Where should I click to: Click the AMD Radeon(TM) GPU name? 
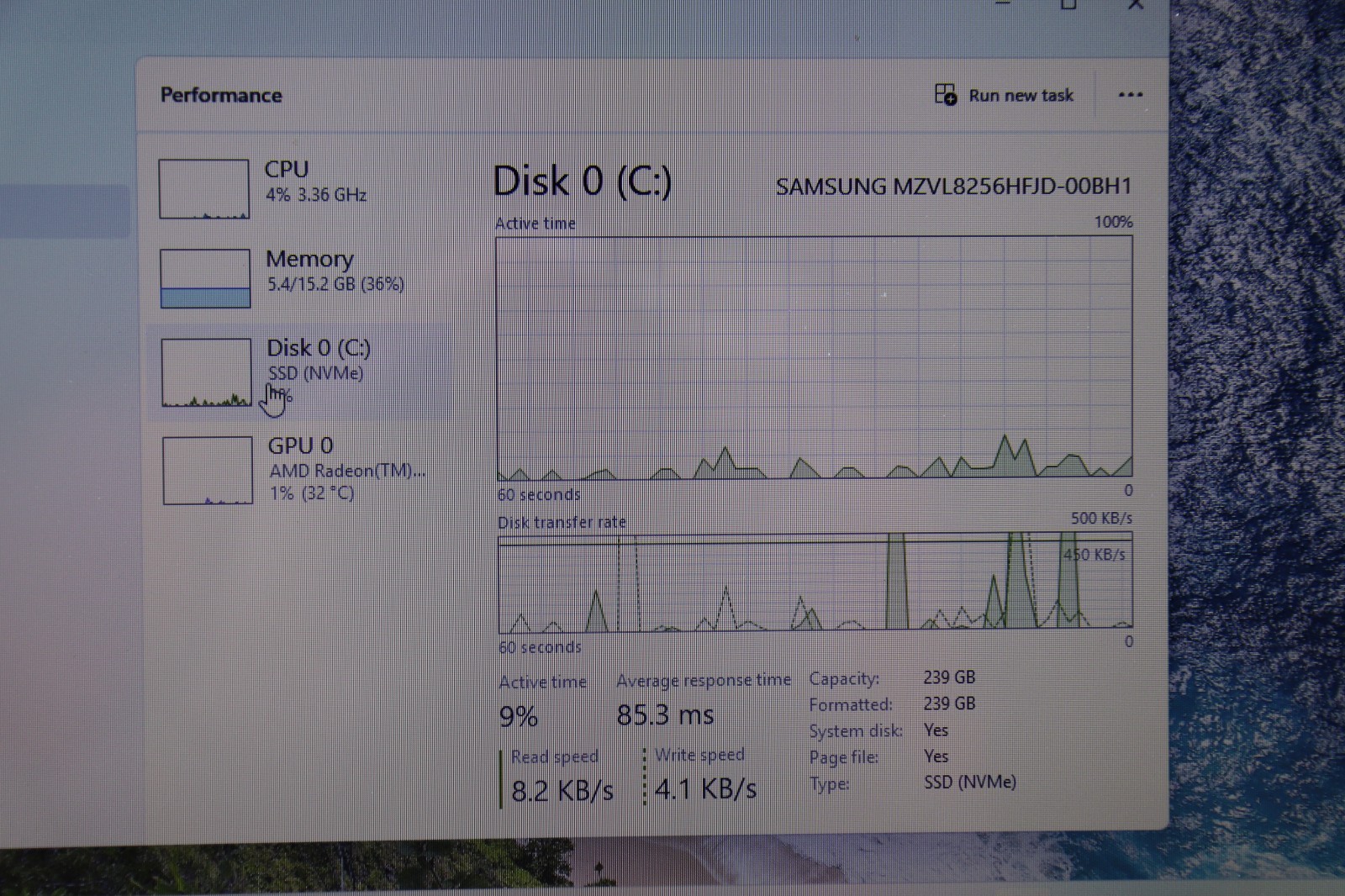coord(347,471)
